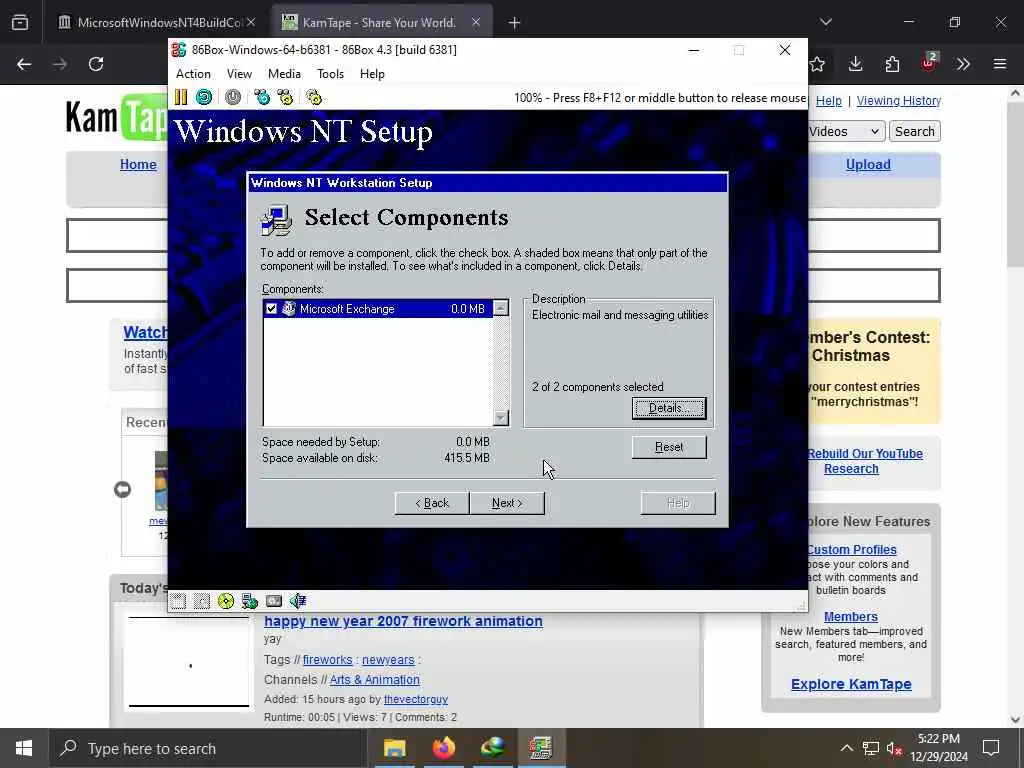Click the network status icon in 86Box
Viewport: 1024px width, 768px height.
tap(249, 601)
